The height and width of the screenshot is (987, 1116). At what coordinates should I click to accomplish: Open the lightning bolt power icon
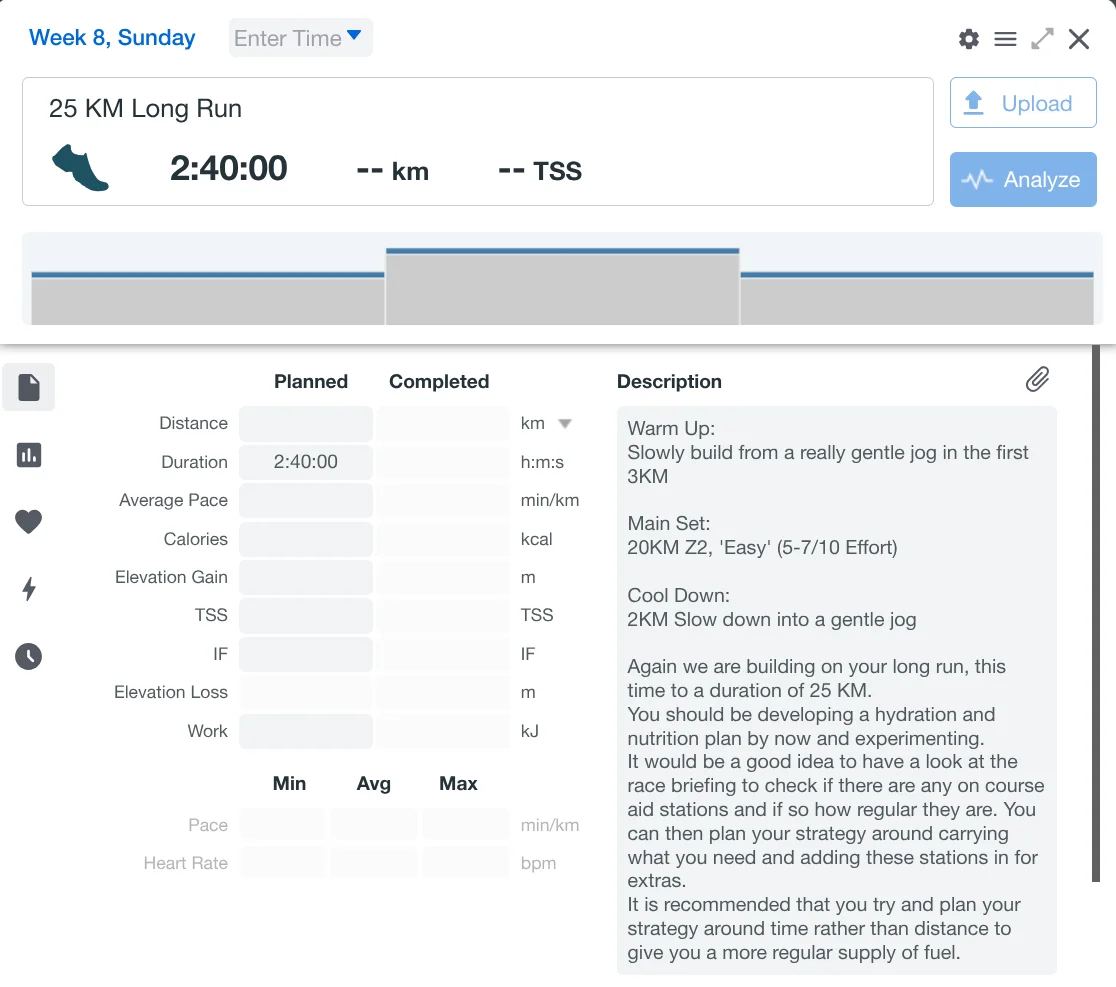29,589
